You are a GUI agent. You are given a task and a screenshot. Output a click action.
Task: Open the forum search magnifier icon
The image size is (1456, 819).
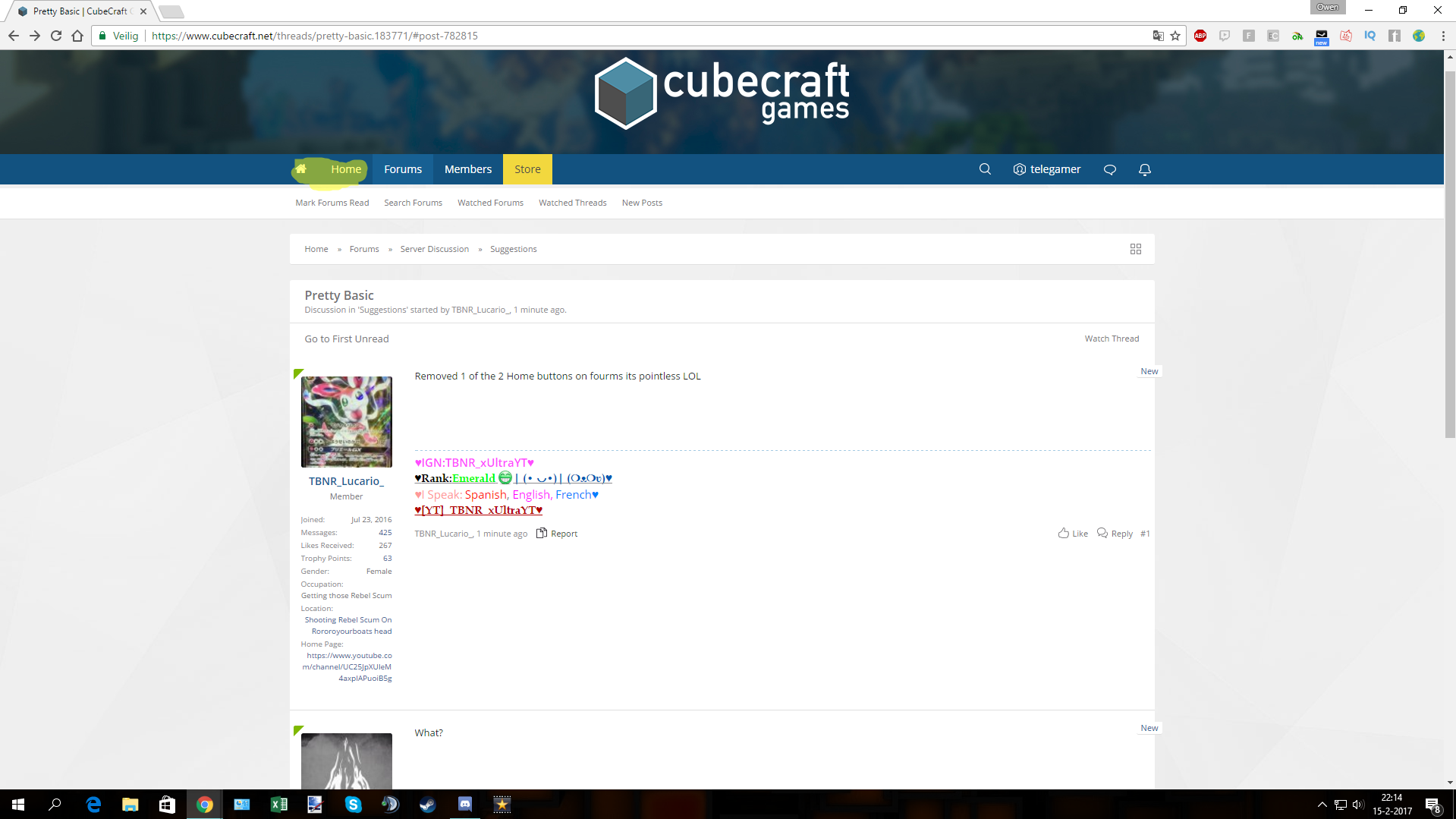985,169
